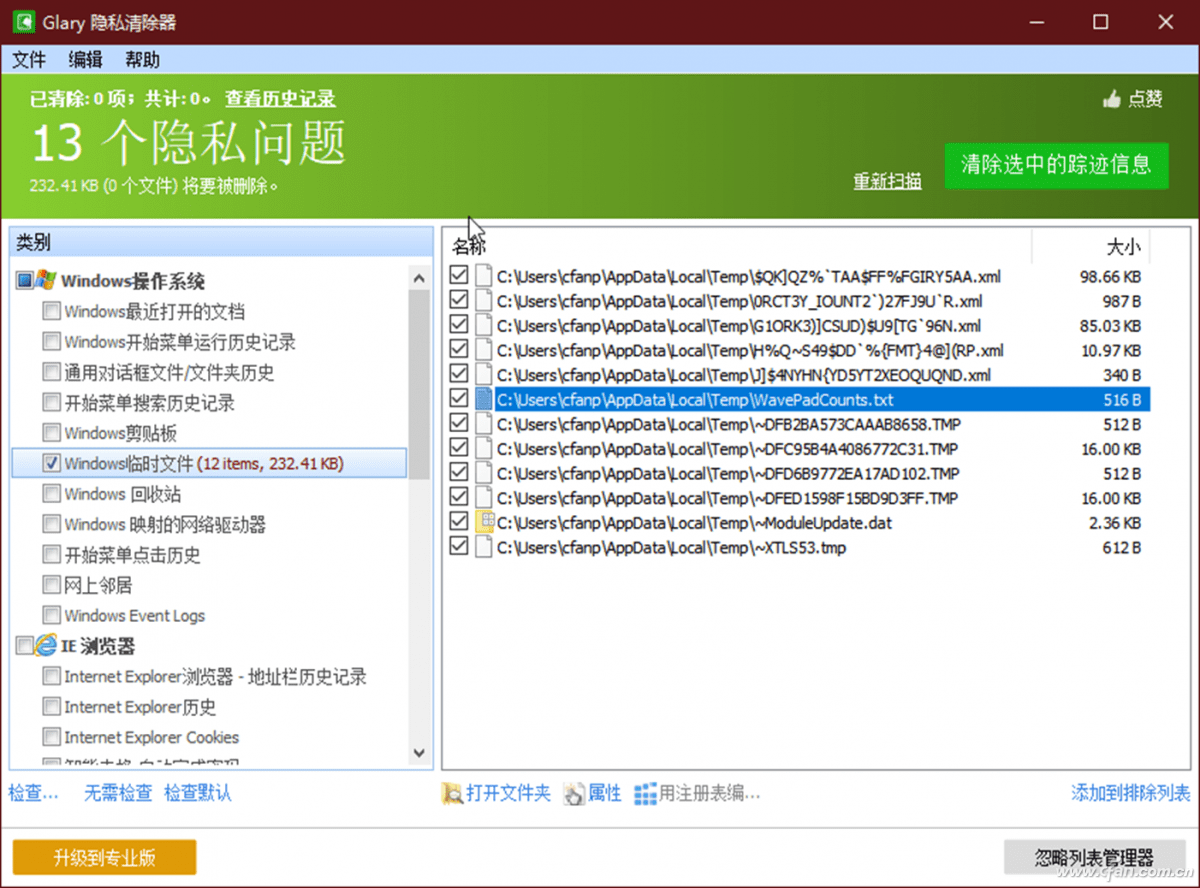
Task: Click the Glary app logo icon in title bar
Action: 24,21
